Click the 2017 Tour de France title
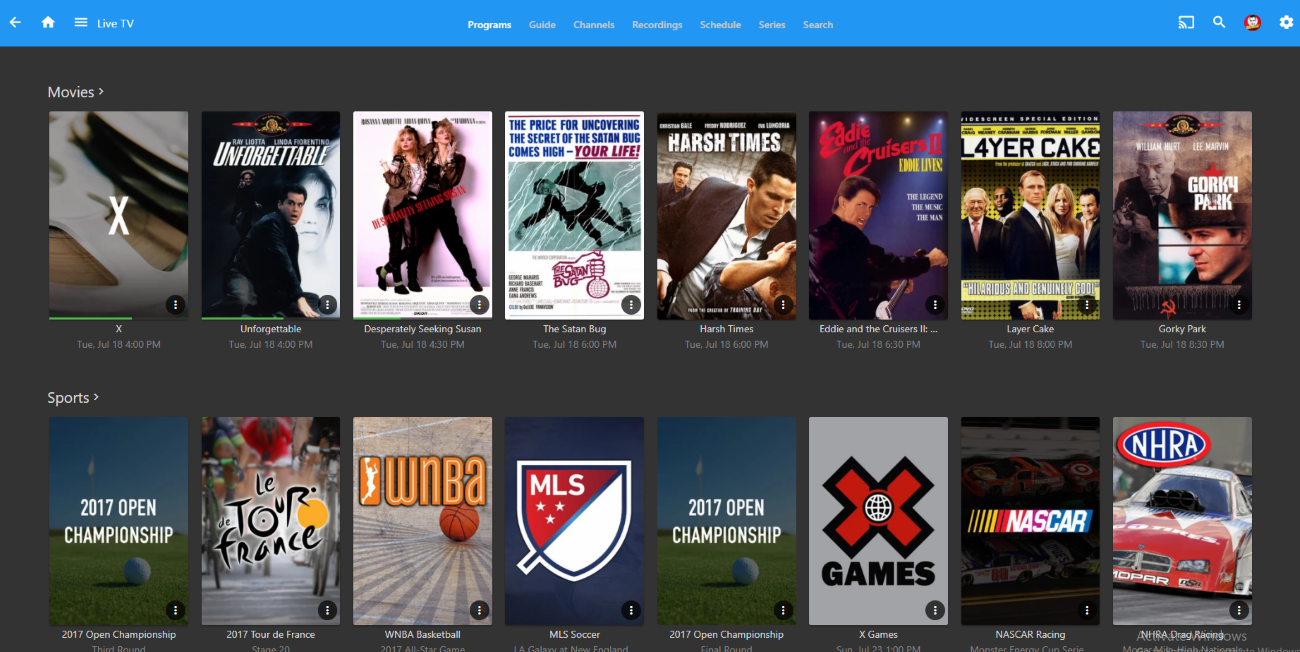 pos(270,635)
